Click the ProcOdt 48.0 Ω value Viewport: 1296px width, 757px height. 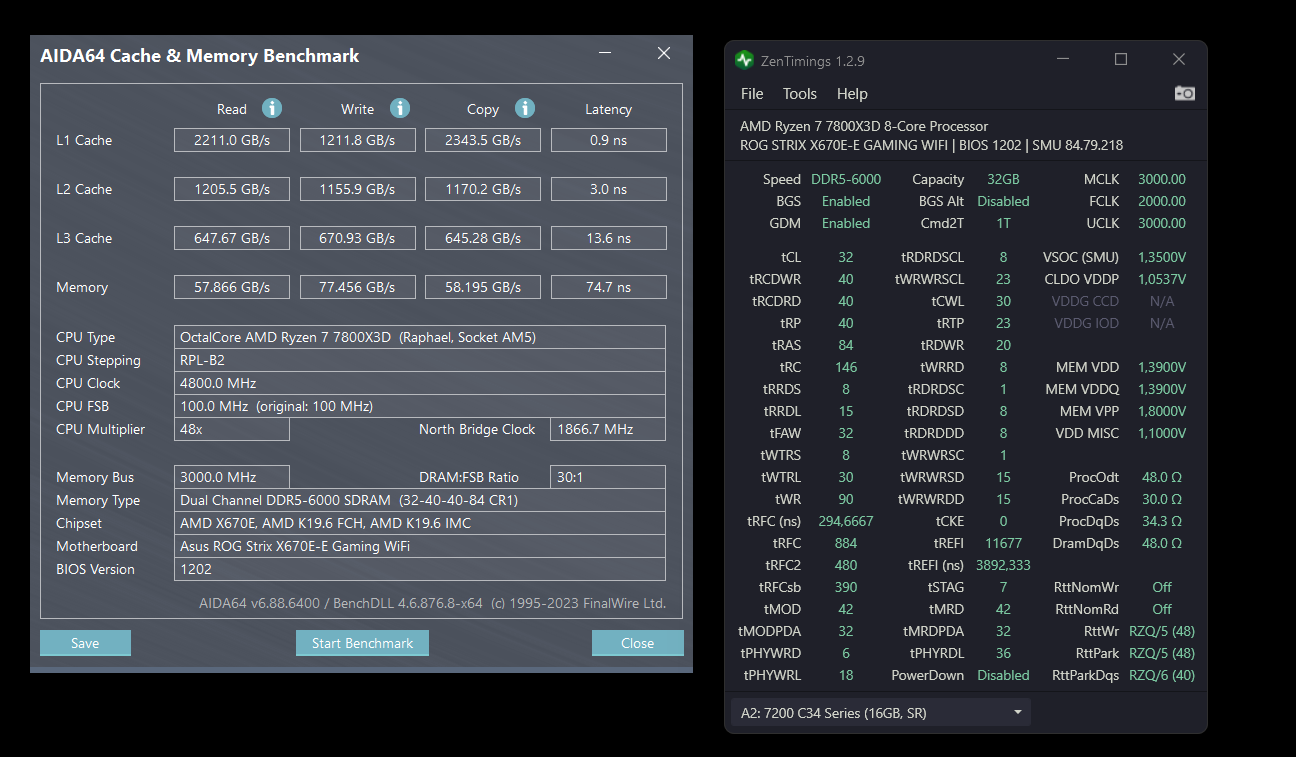tap(1162, 477)
